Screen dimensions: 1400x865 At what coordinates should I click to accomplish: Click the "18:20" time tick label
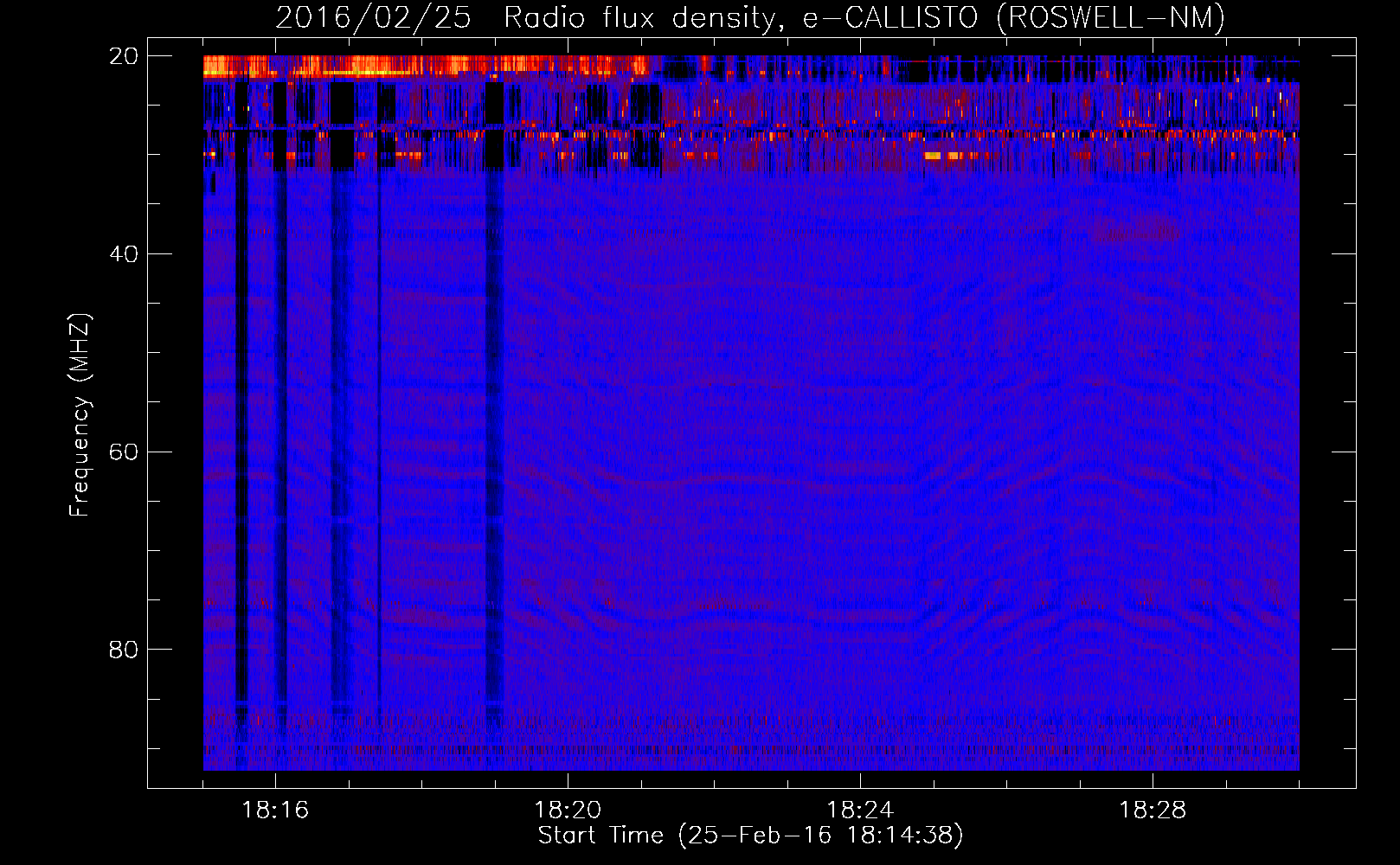pyautogui.click(x=568, y=811)
